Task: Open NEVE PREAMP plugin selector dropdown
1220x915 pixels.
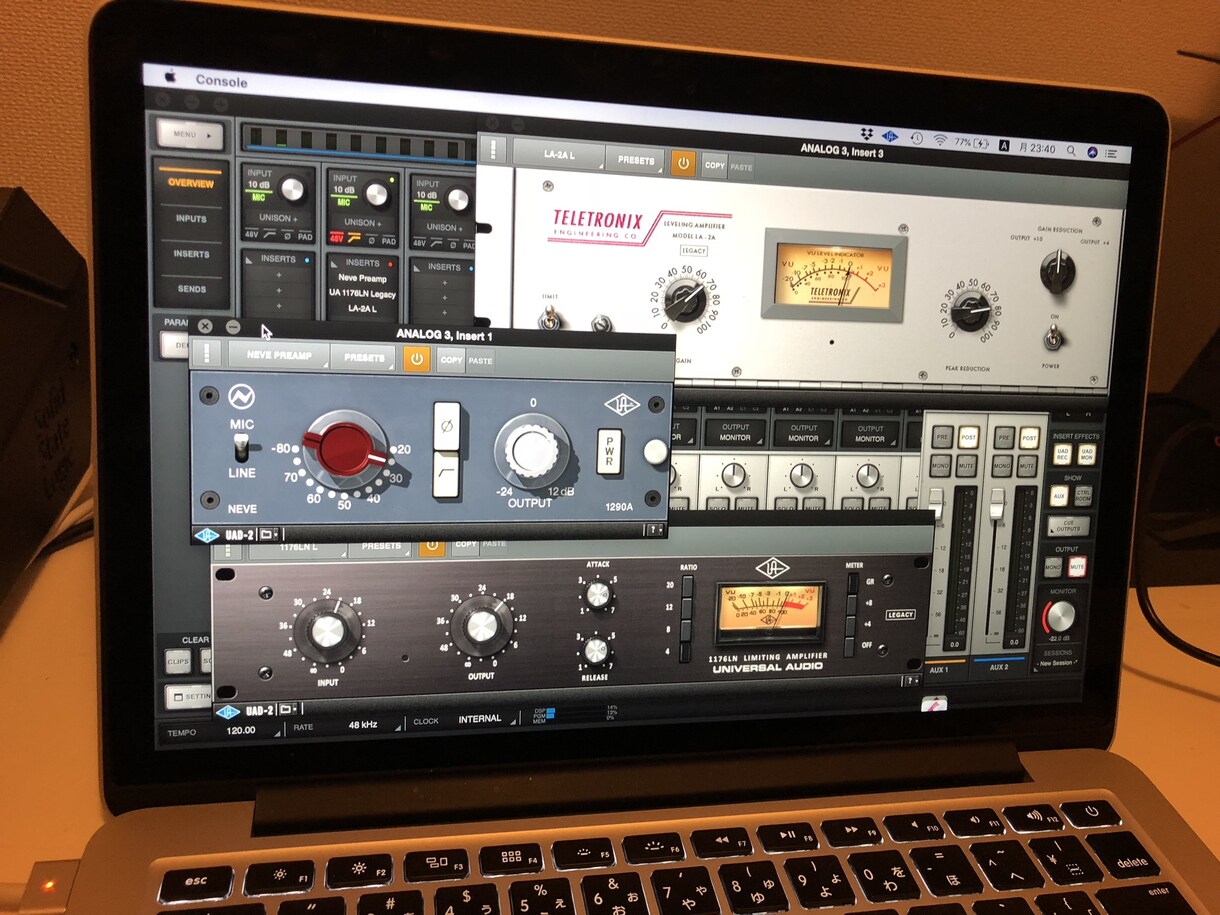Action: [x=281, y=356]
